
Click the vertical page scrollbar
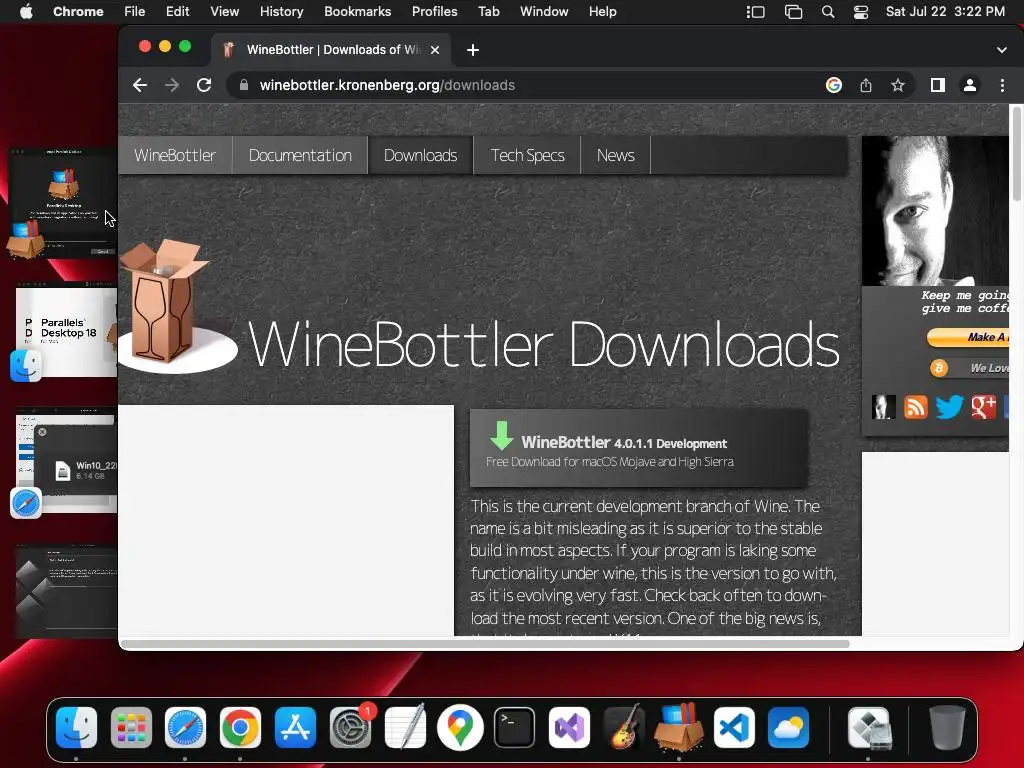1016,154
